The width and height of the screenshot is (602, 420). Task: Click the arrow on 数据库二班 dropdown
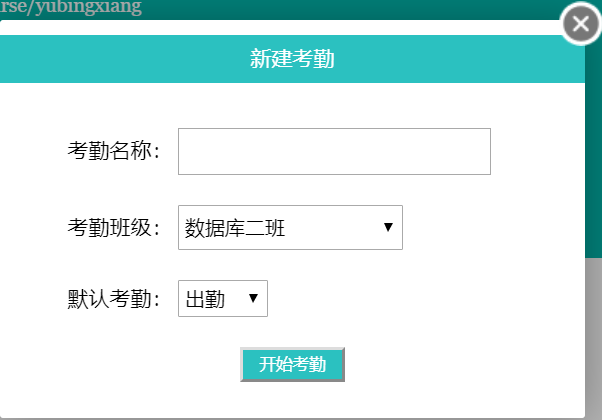tap(388, 228)
